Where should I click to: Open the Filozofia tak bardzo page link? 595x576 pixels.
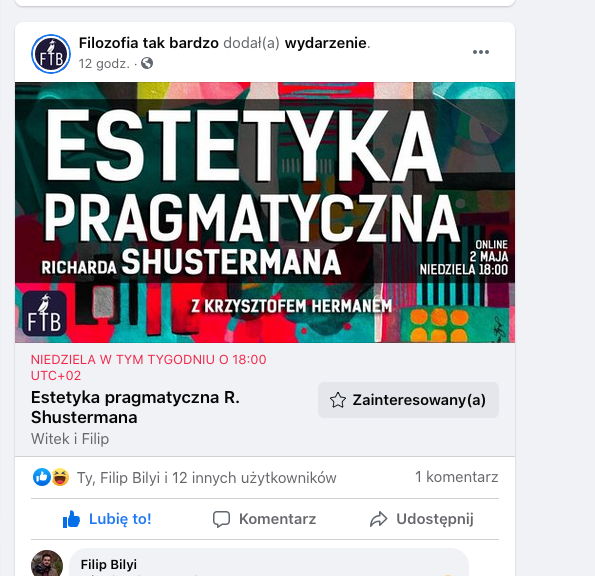tap(148, 43)
